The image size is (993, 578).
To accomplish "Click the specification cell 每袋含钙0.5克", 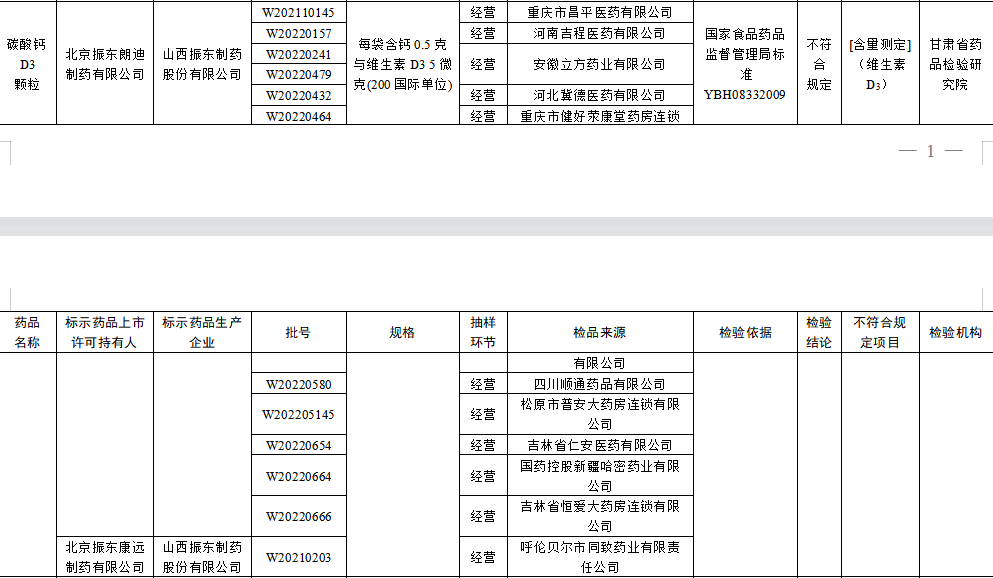I will pos(403,64).
